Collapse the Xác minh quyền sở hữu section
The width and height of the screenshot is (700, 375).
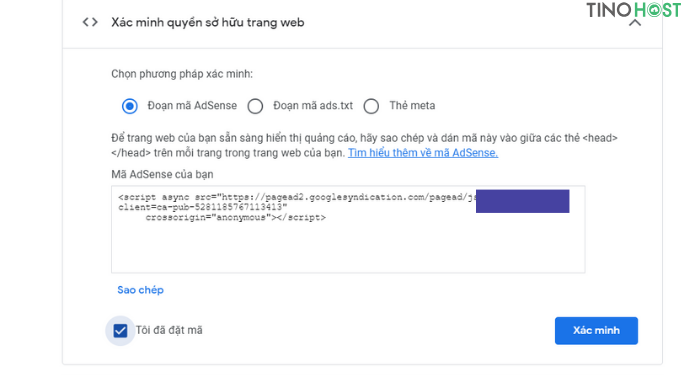[634, 23]
